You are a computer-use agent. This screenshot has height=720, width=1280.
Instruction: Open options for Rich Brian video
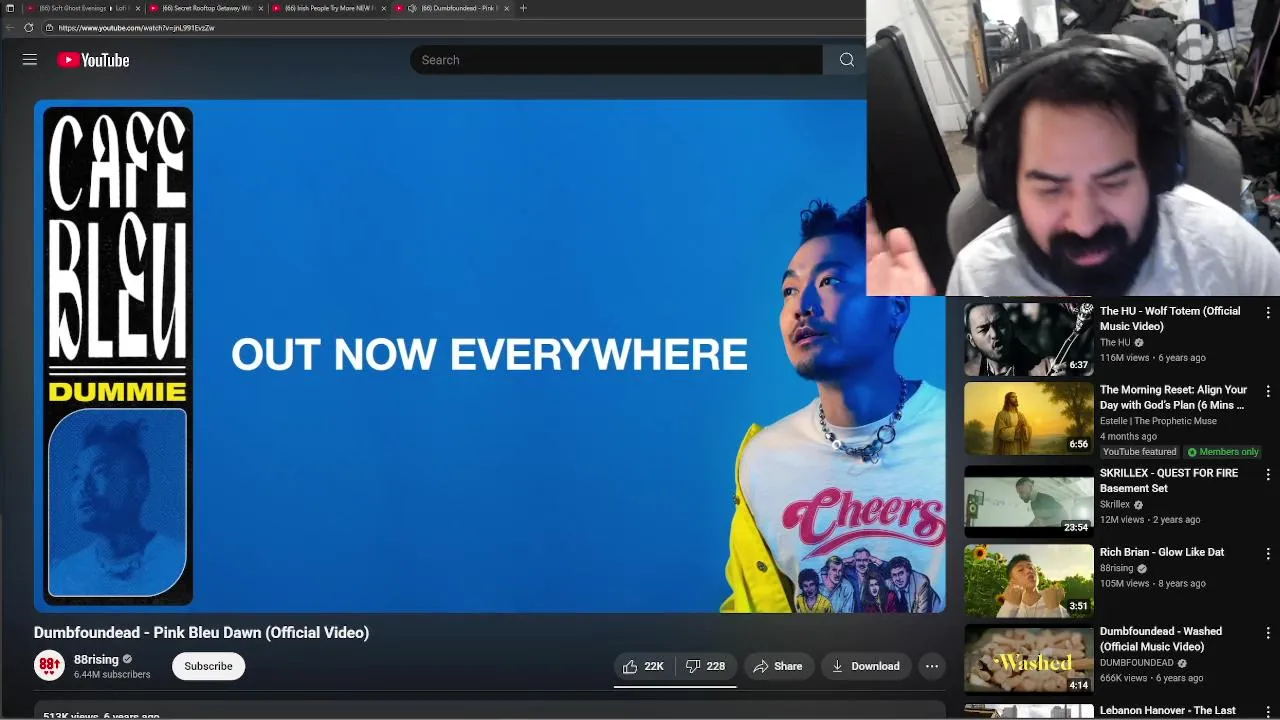1268,554
